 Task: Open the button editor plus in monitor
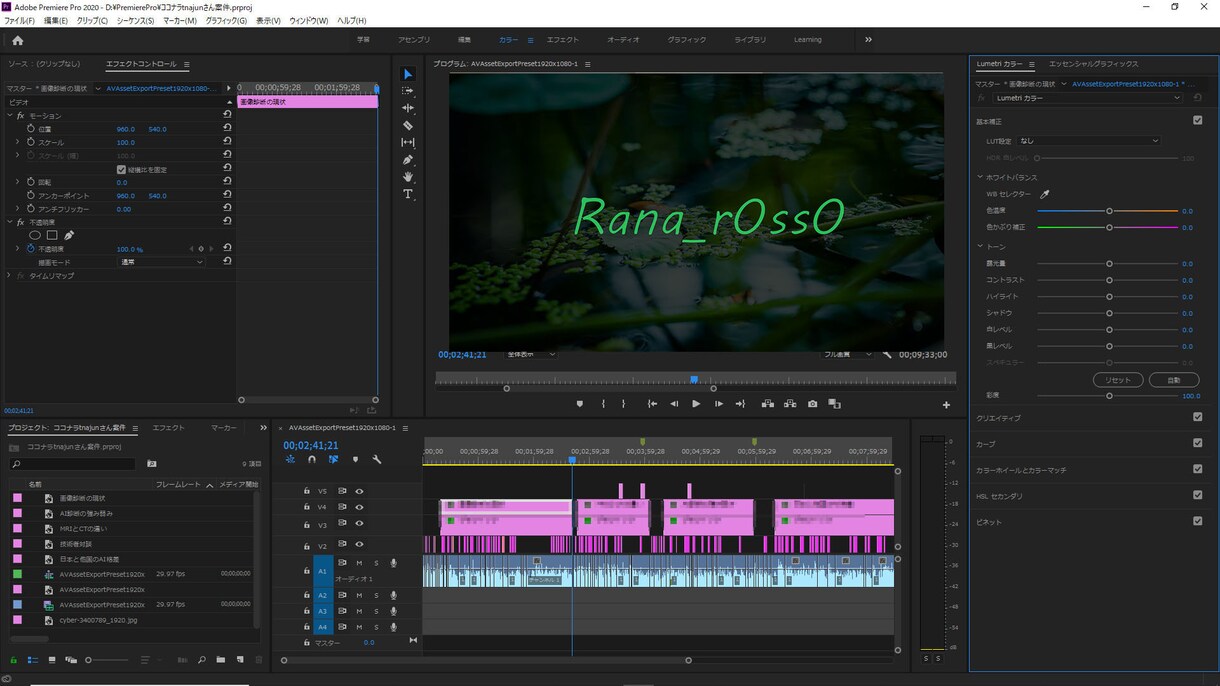(946, 405)
